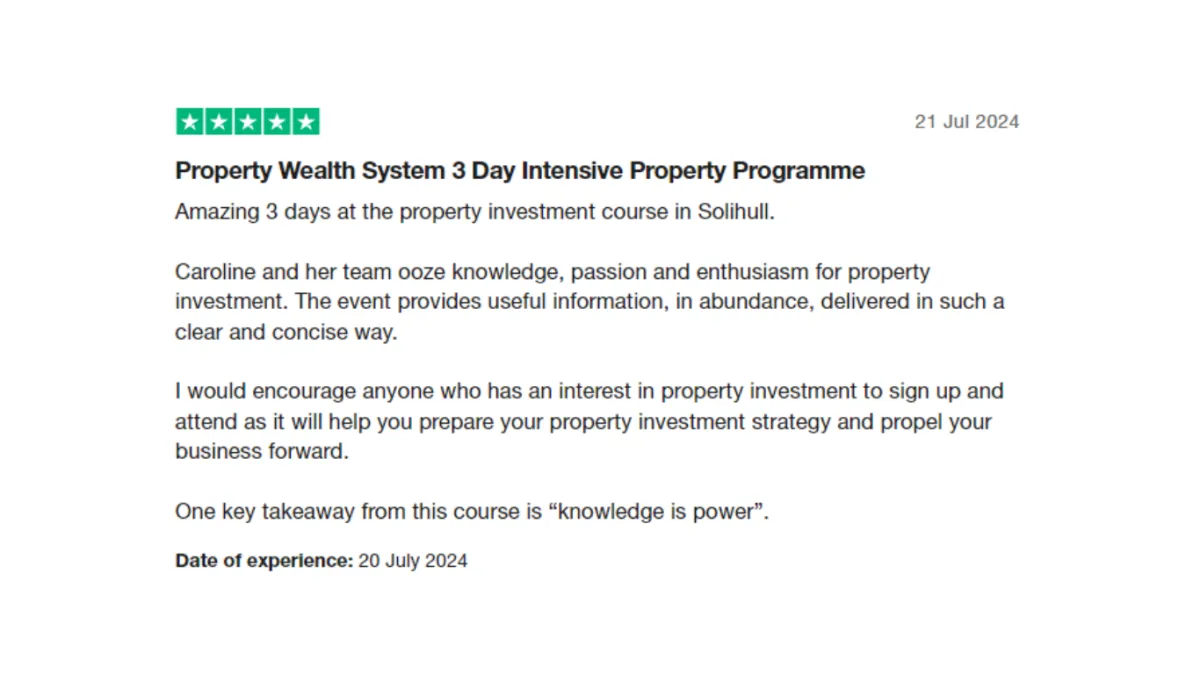1200x674 pixels.
Task: Click the sentence beginning Amazing 3 days
Action: [475, 212]
